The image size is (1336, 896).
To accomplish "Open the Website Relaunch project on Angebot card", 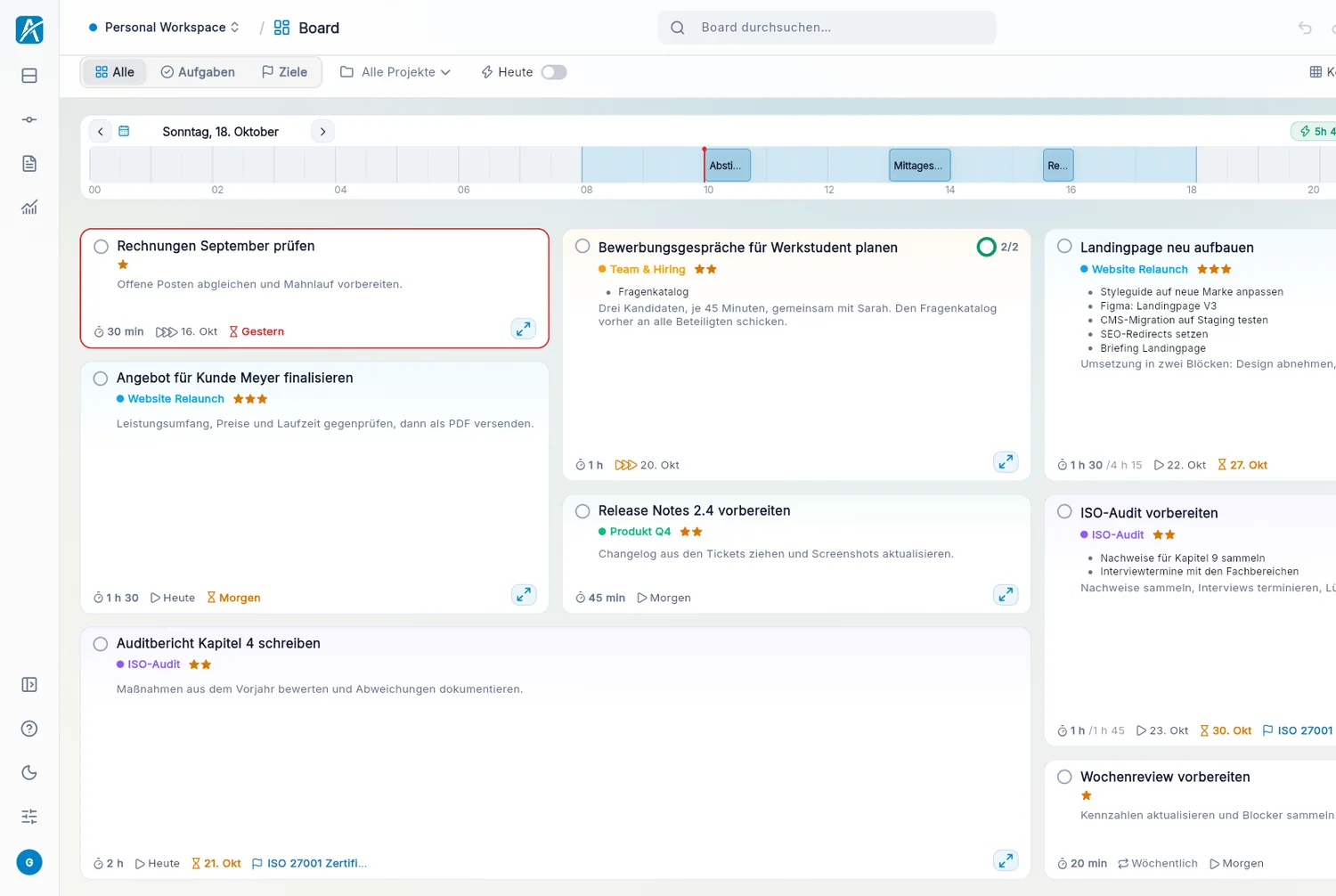I will pyautogui.click(x=170, y=399).
